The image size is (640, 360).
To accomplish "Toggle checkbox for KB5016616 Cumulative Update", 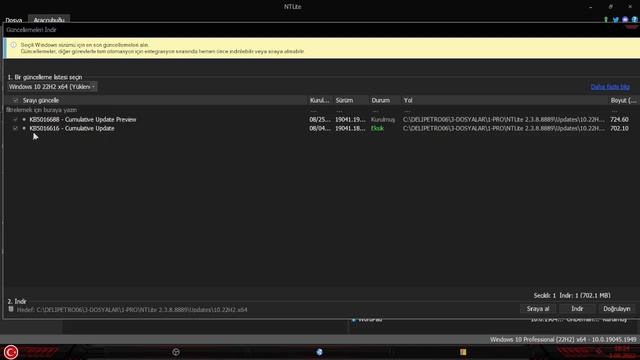I will pos(16,128).
